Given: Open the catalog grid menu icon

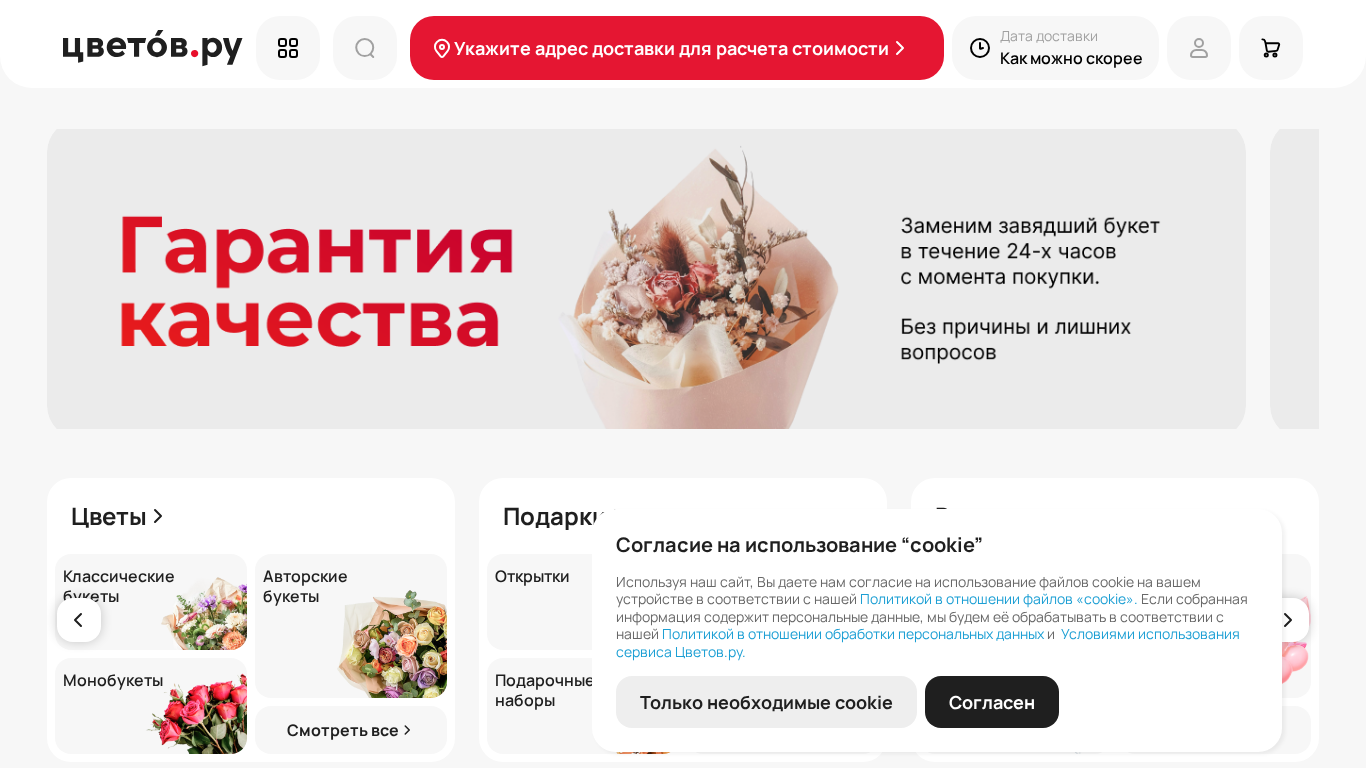Looking at the screenshot, I should [288, 48].
